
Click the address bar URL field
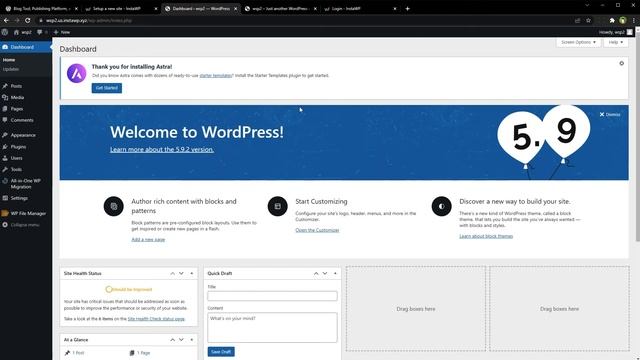(x=302, y=20)
